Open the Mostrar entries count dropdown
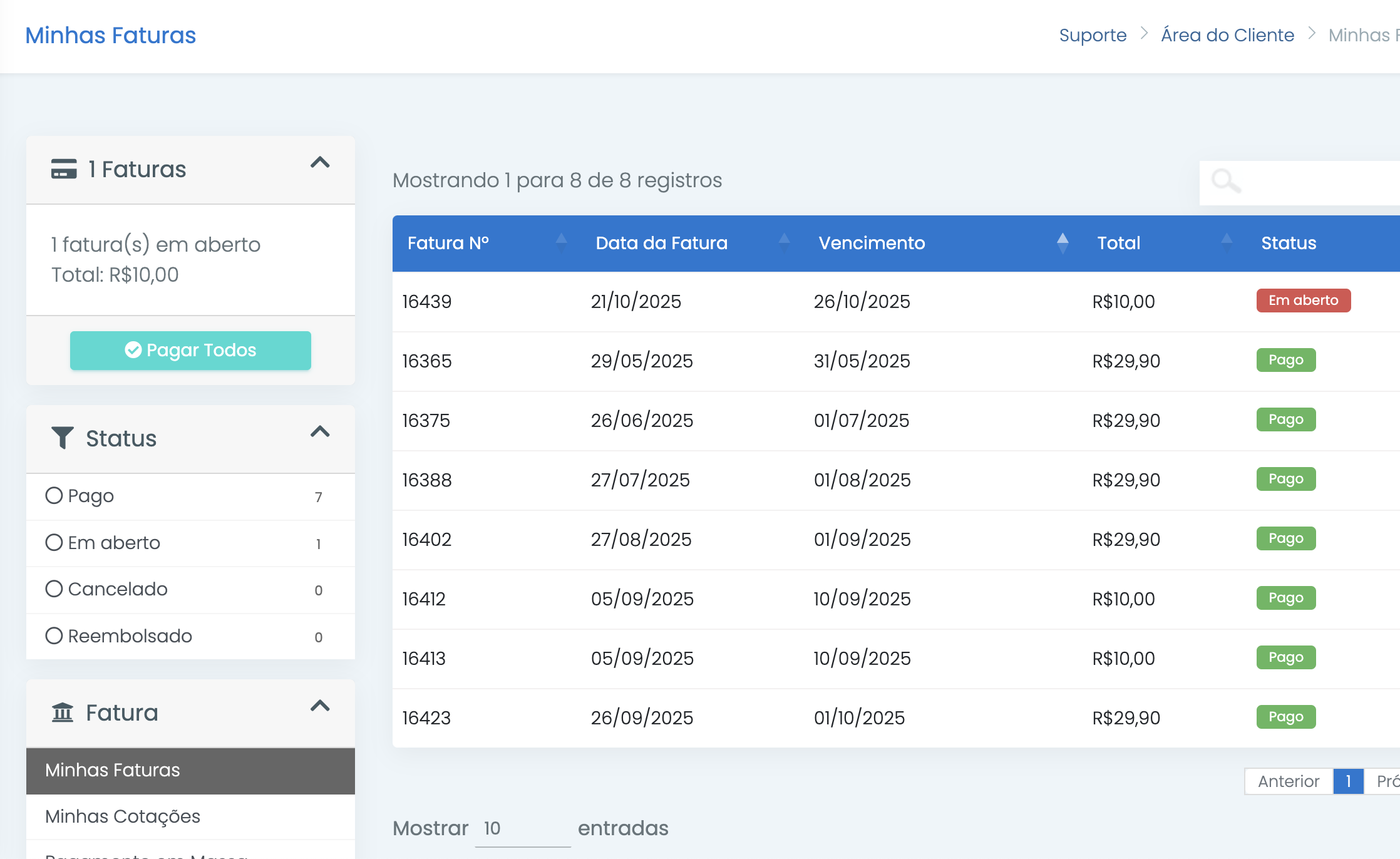Image resolution: width=1400 pixels, height=859 pixels. 522,828
